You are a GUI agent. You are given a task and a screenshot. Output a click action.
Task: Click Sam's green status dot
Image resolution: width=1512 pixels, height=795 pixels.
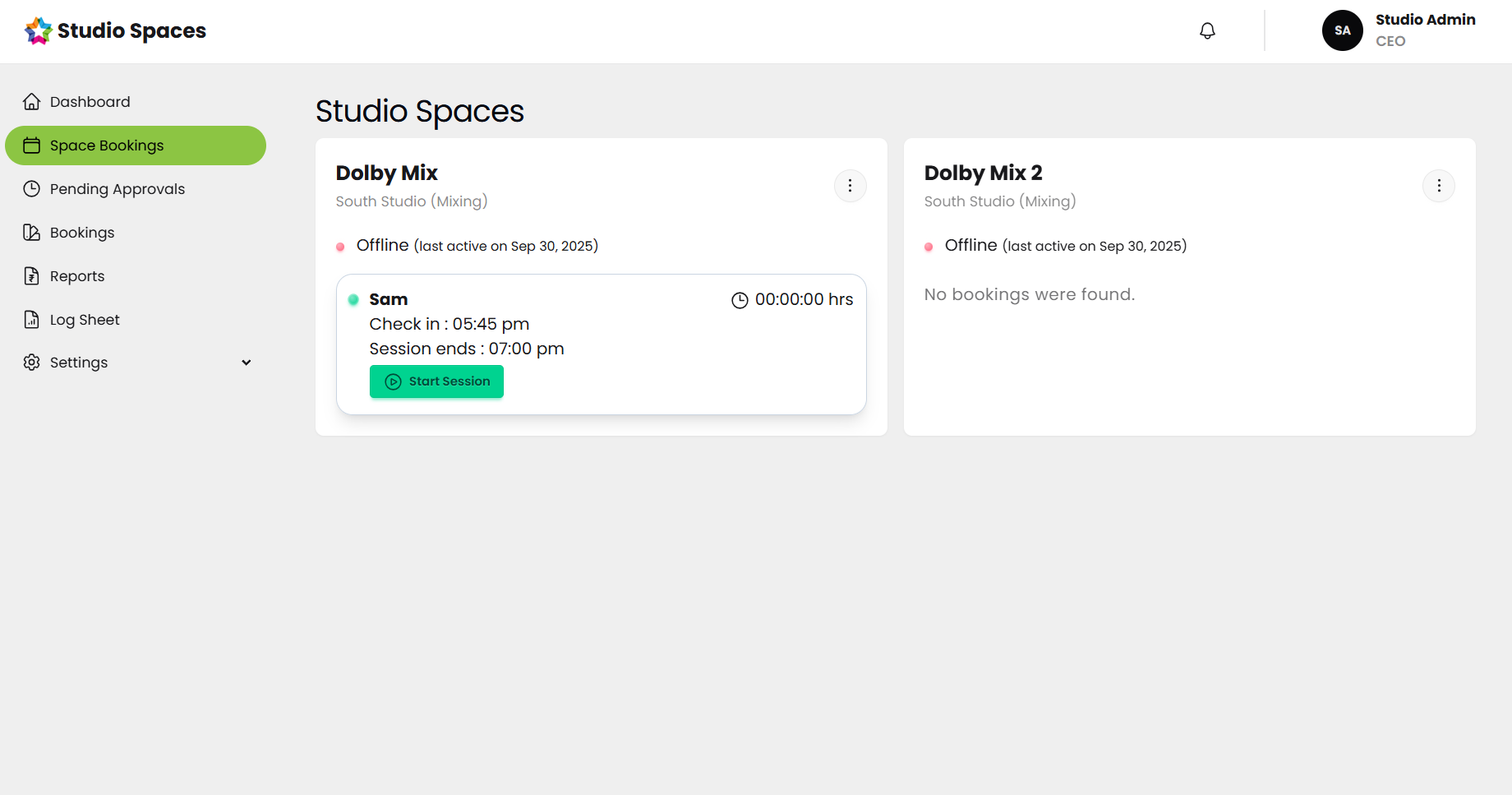[x=353, y=299]
